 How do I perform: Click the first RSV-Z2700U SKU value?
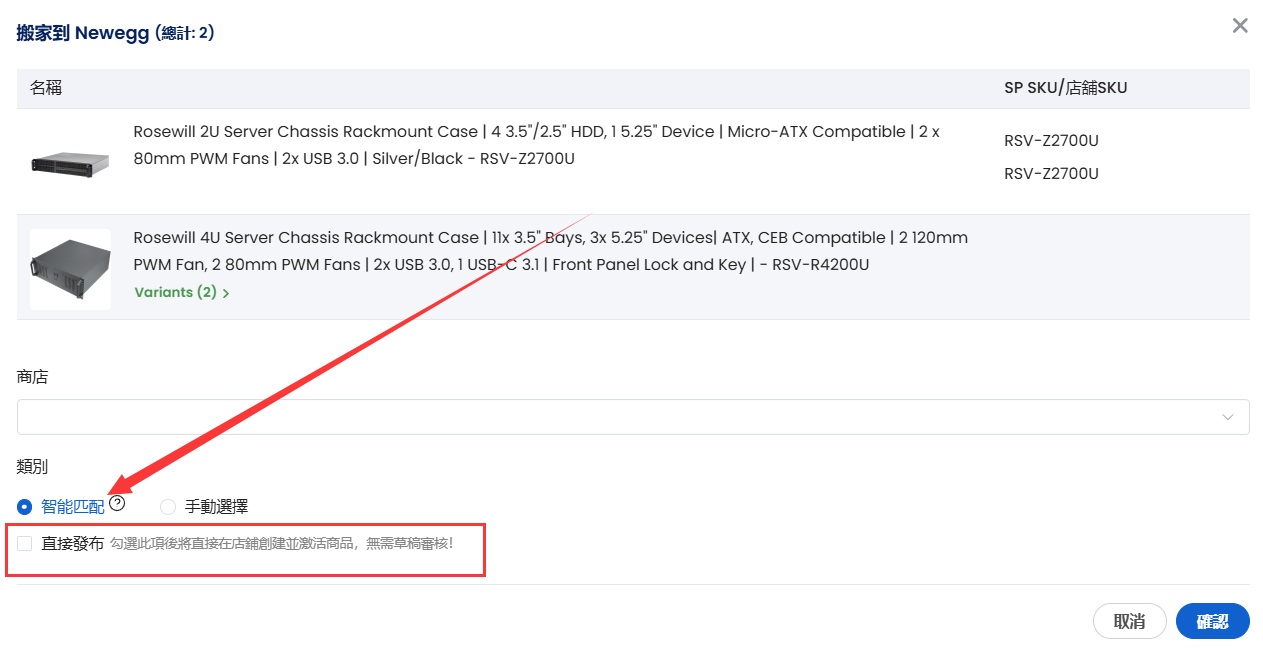click(x=1051, y=141)
